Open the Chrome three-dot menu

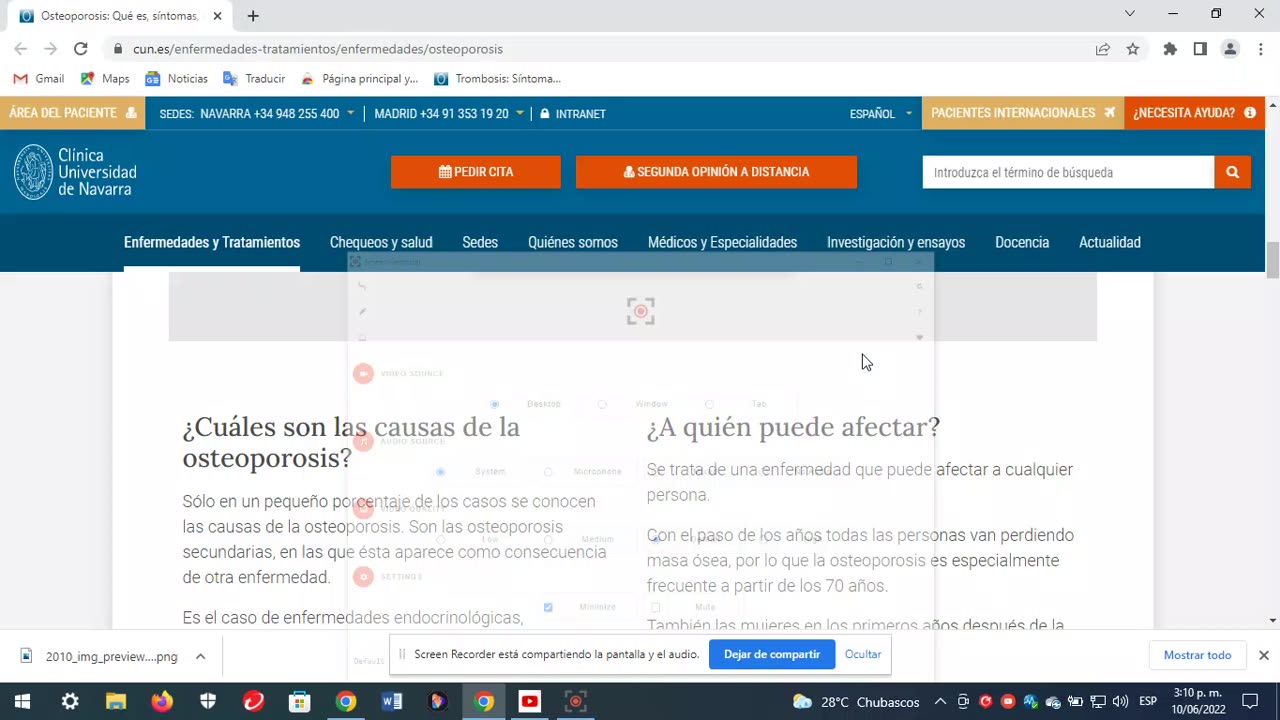(x=1260, y=49)
